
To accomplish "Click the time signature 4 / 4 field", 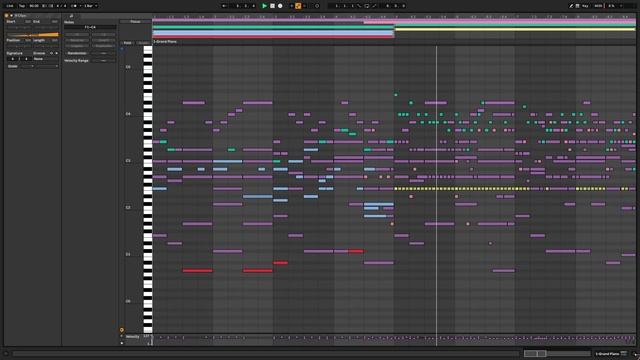I will click(x=61, y=6).
